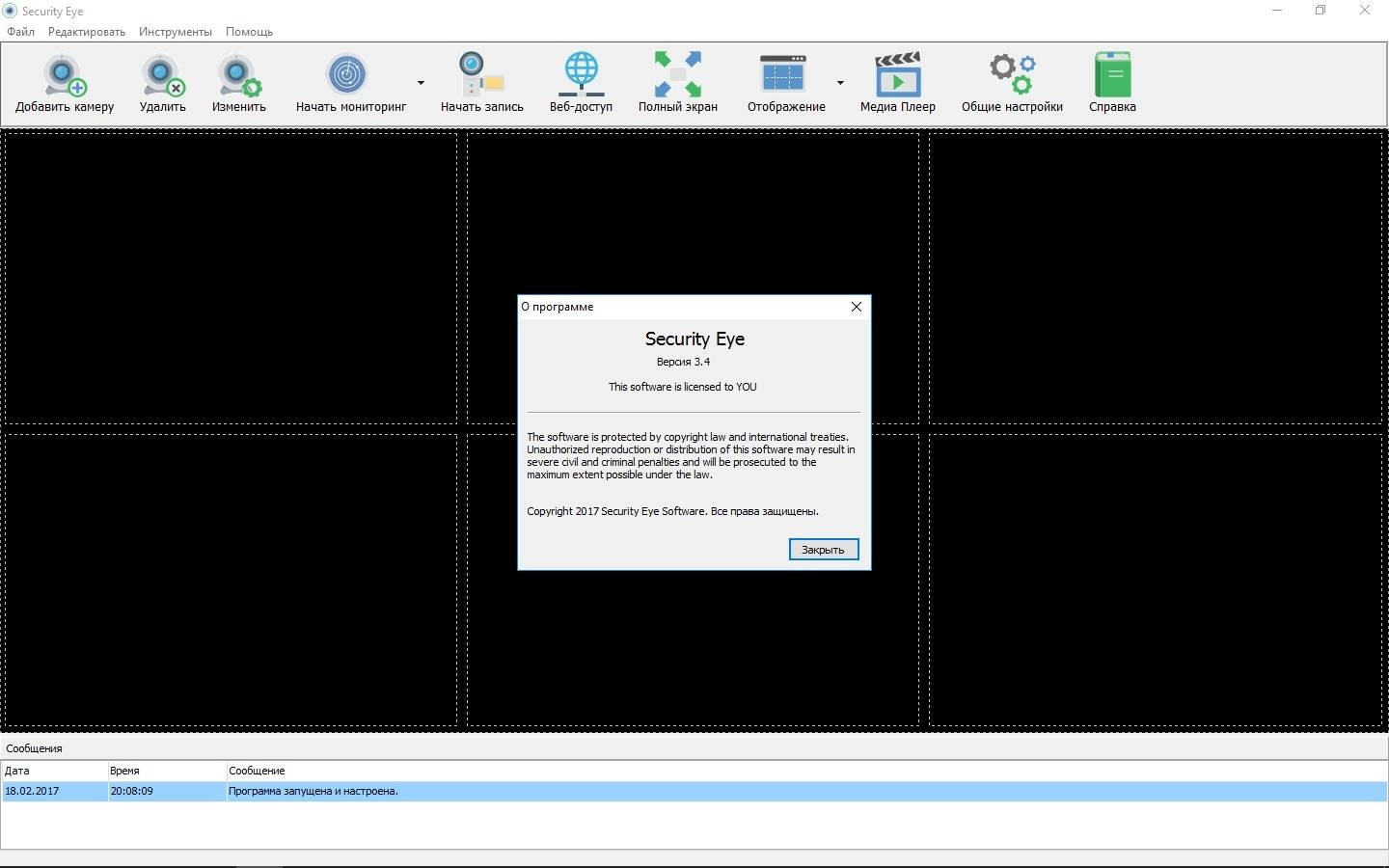Restore down the Security Eye window

coord(1321,11)
